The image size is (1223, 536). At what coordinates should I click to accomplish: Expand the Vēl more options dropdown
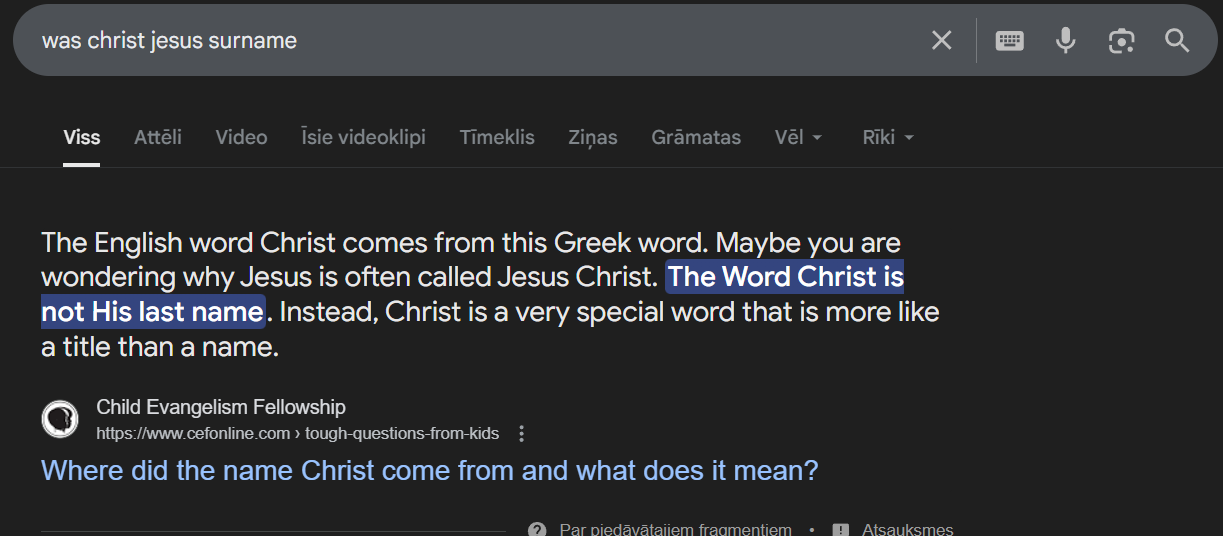click(x=798, y=138)
